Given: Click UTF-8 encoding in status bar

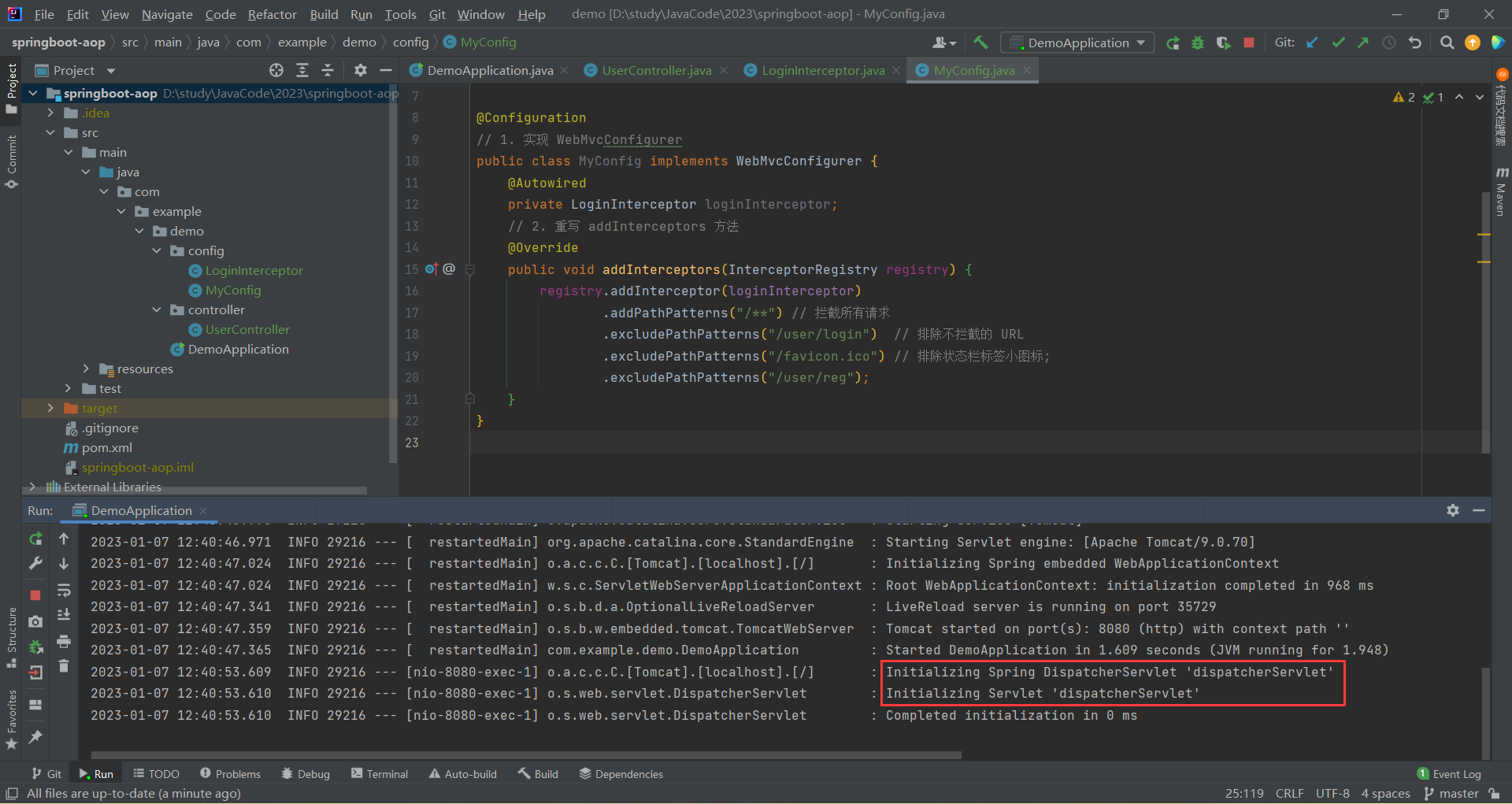Looking at the screenshot, I should pyautogui.click(x=1332, y=794).
